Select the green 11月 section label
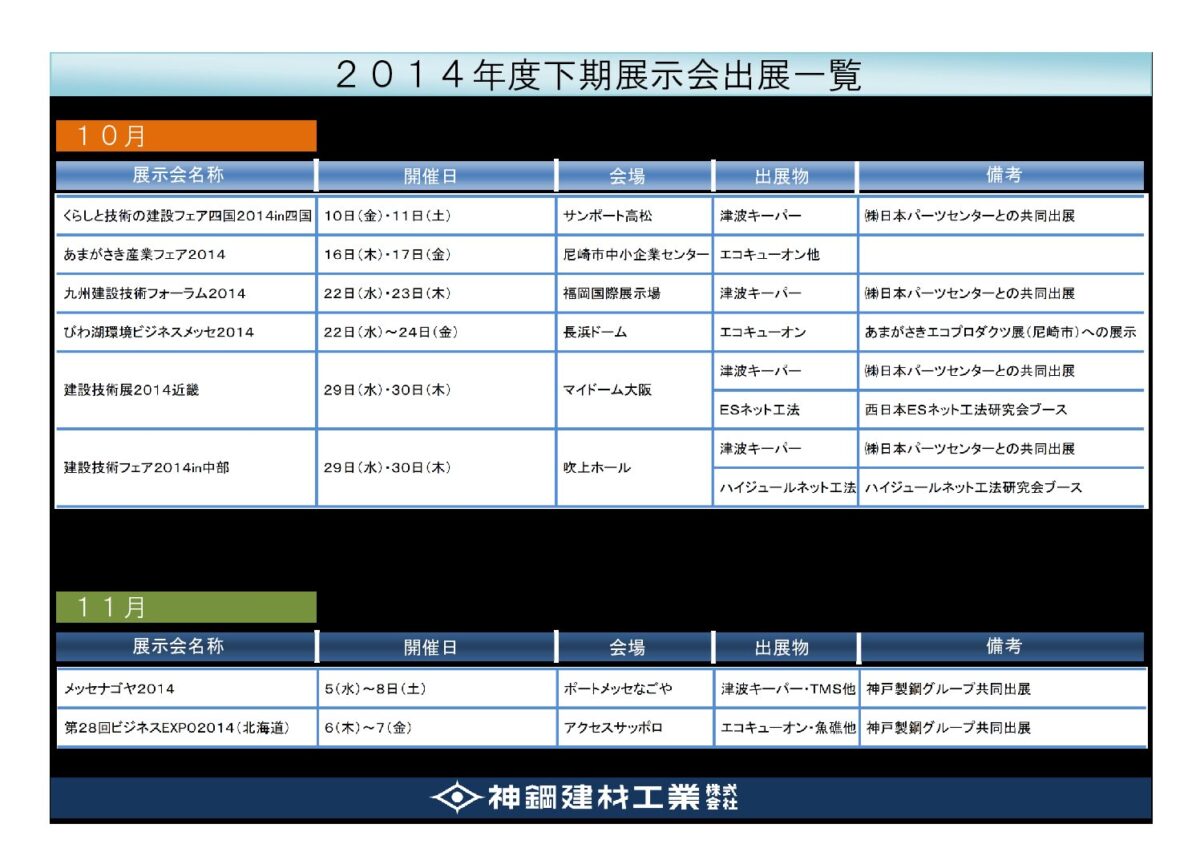Screen dimensions: 1200x848 [x=186, y=607]
